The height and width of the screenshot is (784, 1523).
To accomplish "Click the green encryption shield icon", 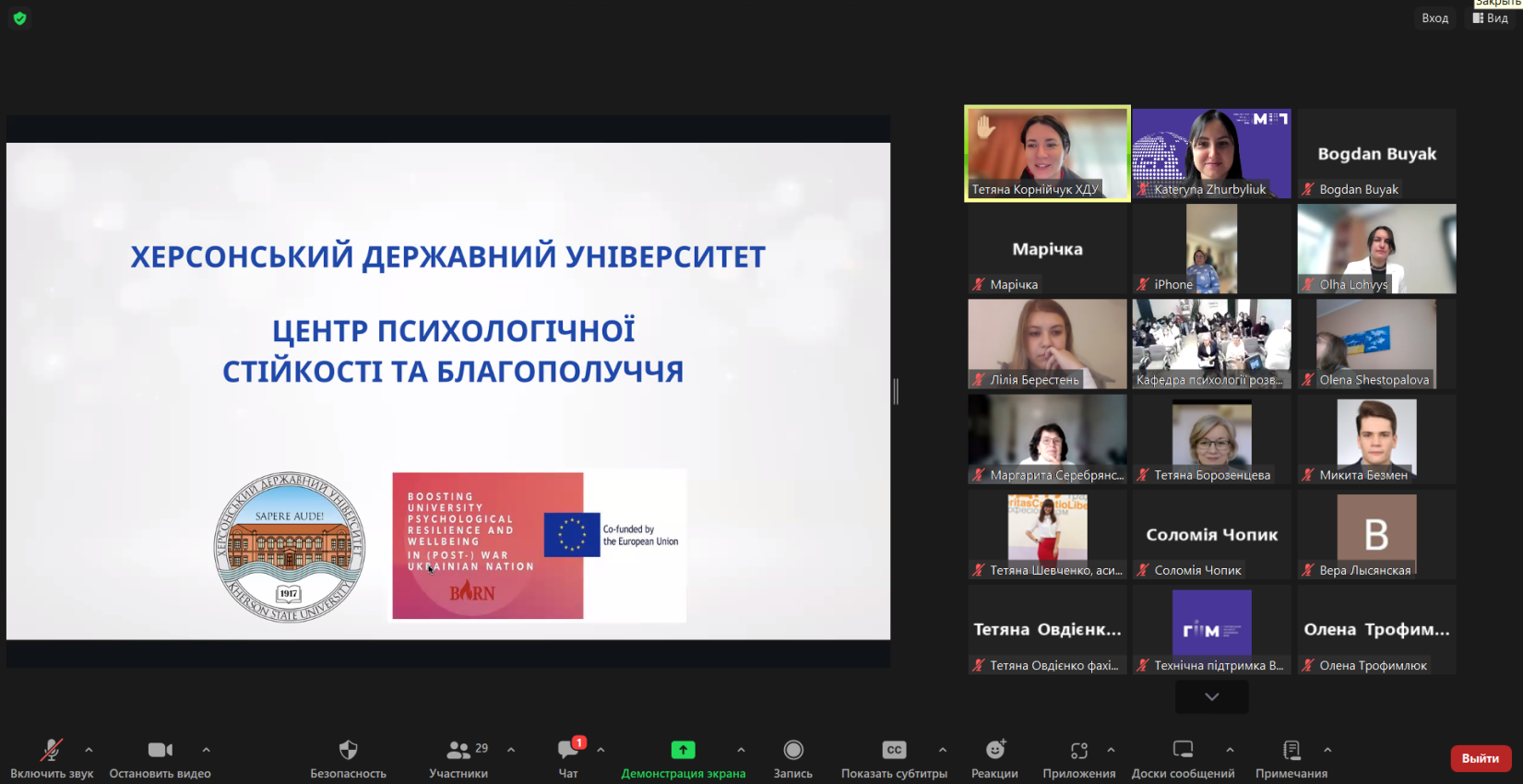I will coord(19,18).
